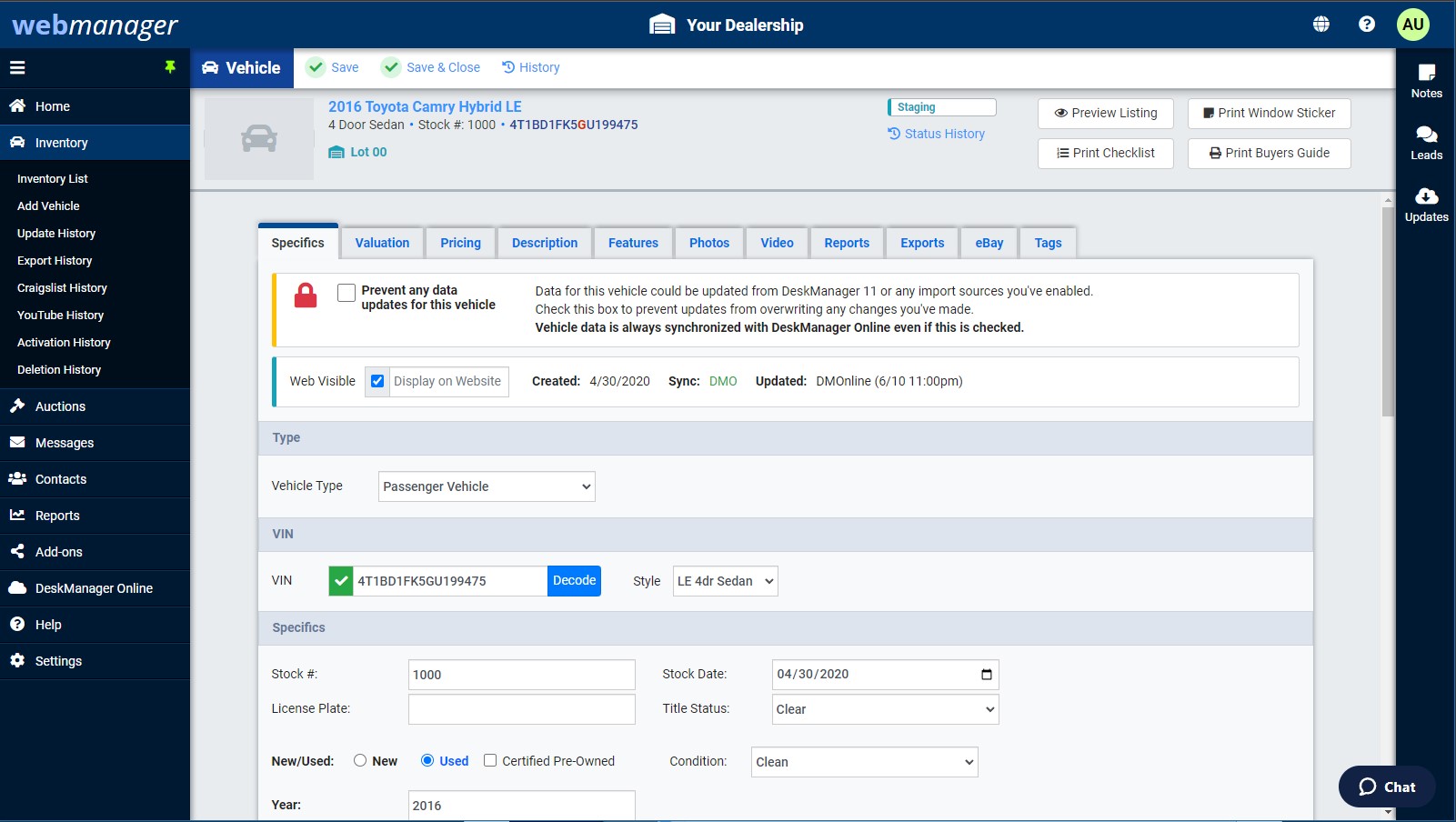Toggle the hamburger sidebar menu
This screenshot has height=822, width=1456.
point(17,67)
